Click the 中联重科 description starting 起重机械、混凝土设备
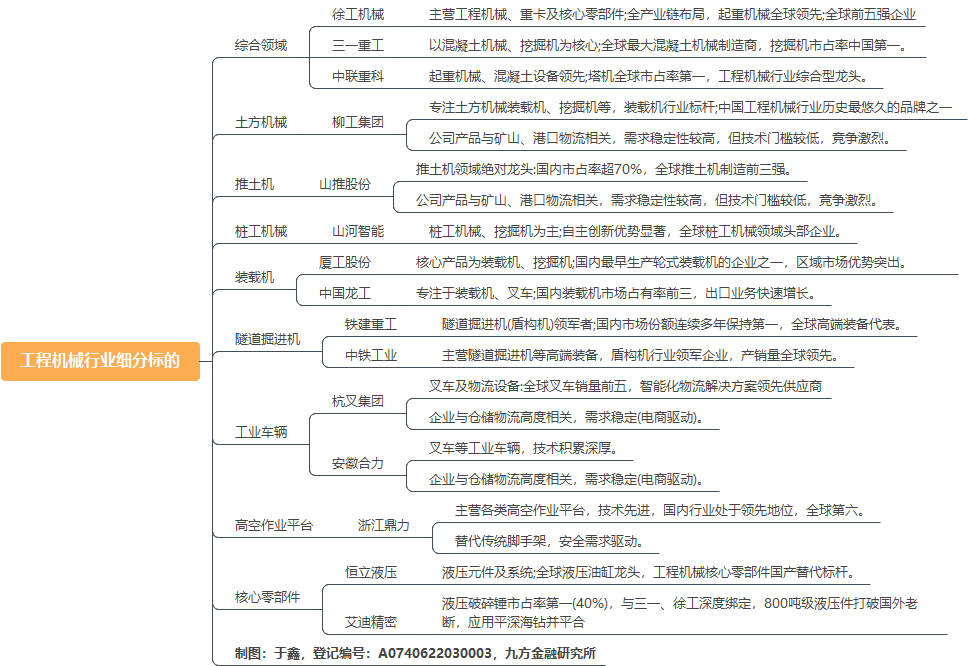 pyautogui.click(x=649, y=76)
